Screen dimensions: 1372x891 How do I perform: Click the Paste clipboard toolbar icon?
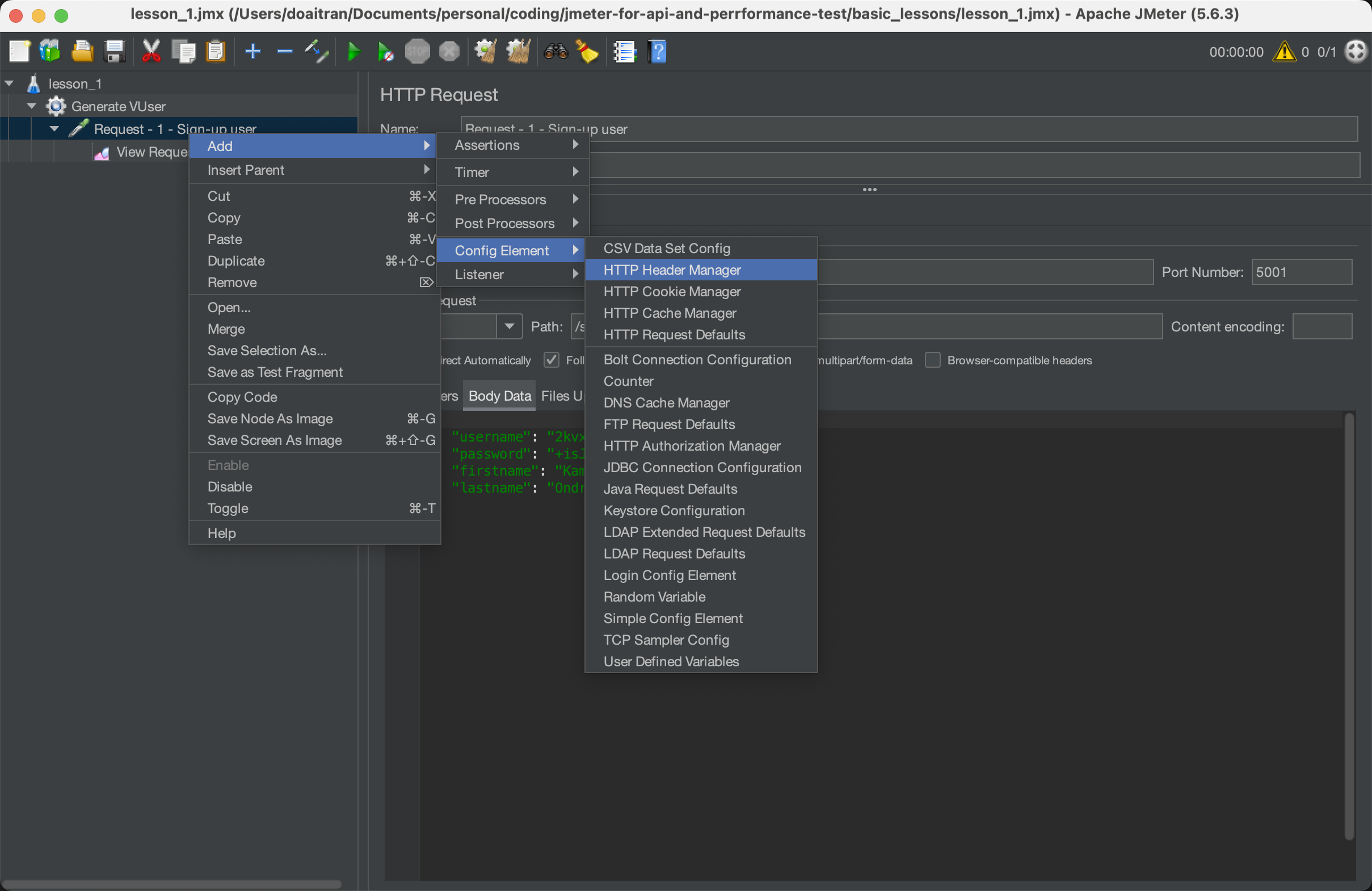[x=216, y=51]
